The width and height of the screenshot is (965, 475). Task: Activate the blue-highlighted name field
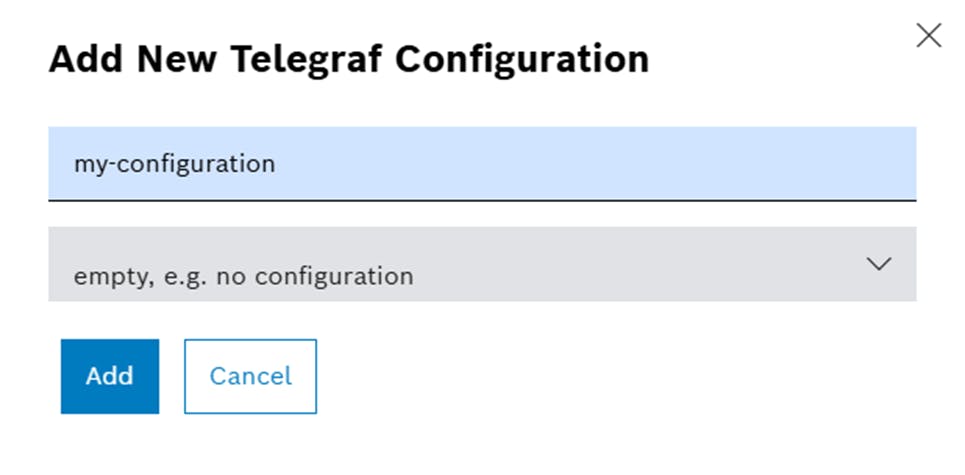tap(482, 164)
